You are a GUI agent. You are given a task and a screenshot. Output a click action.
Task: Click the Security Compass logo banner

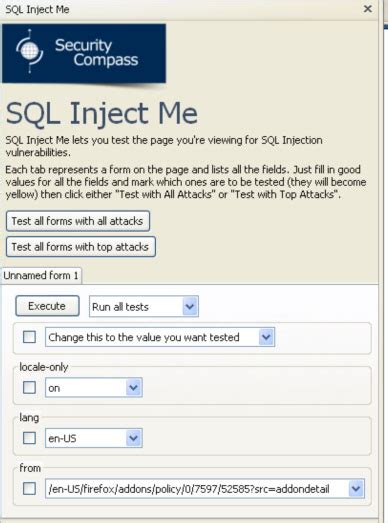coord(84,53)
